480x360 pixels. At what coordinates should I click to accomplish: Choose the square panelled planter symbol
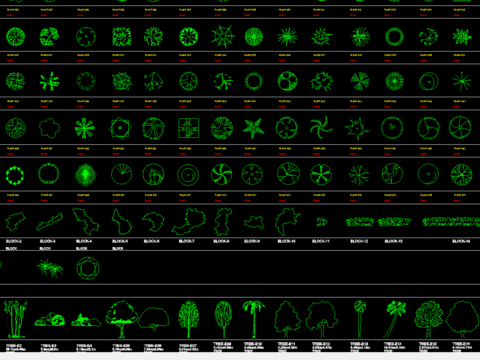point(188,128)
